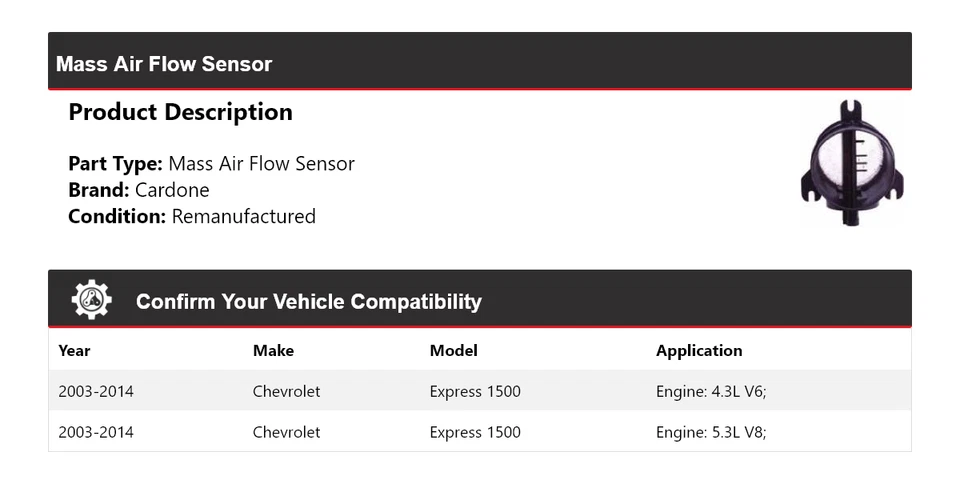Screen dimensions: 960x484
Task: Click the Application column header
Action: pos(698,351)
